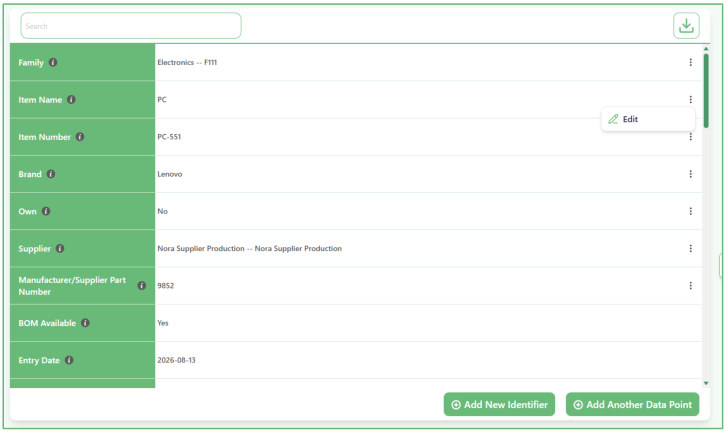The width and height of the screenshot is (726, 432).
Task: Click the scrollbar up arrow
Action: 706,49
